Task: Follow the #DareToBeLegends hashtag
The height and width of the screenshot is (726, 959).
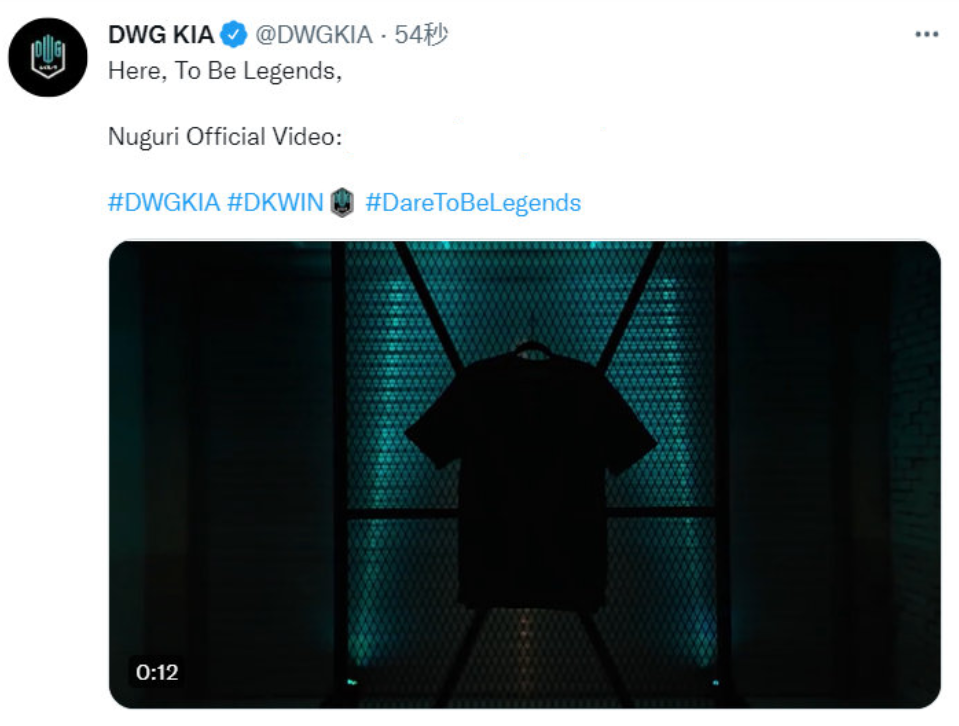Action: tap(473, 202)
